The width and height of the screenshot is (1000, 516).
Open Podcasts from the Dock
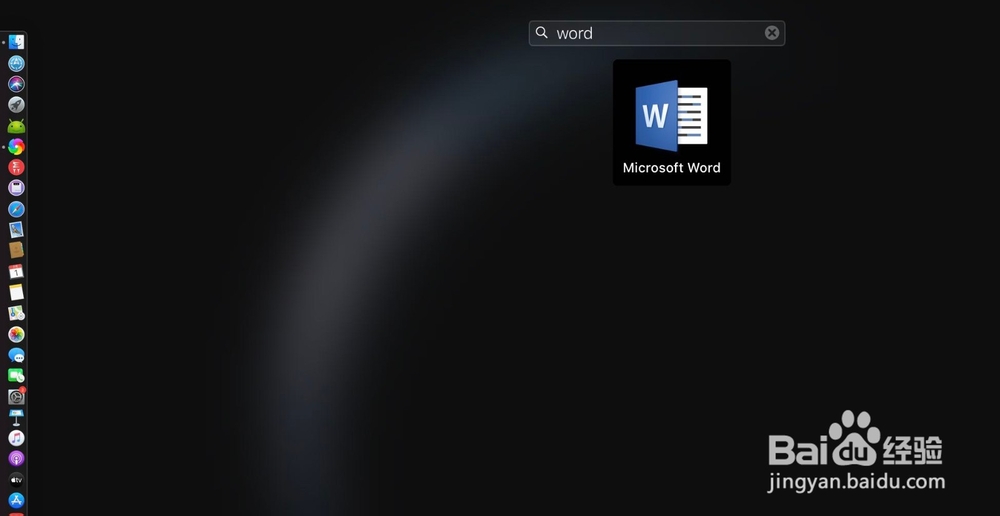pyautogui.click(x=17, y=459)
